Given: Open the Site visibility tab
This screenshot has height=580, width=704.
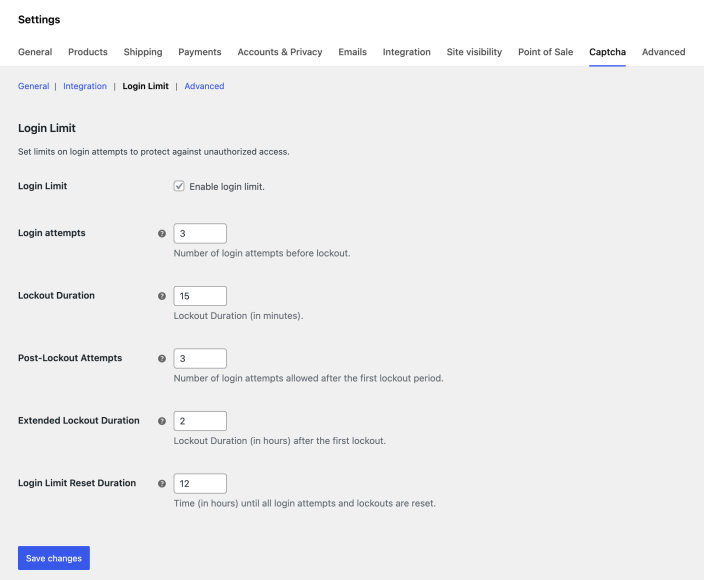Looking at the screenshot, I should [x=474, y=52].
